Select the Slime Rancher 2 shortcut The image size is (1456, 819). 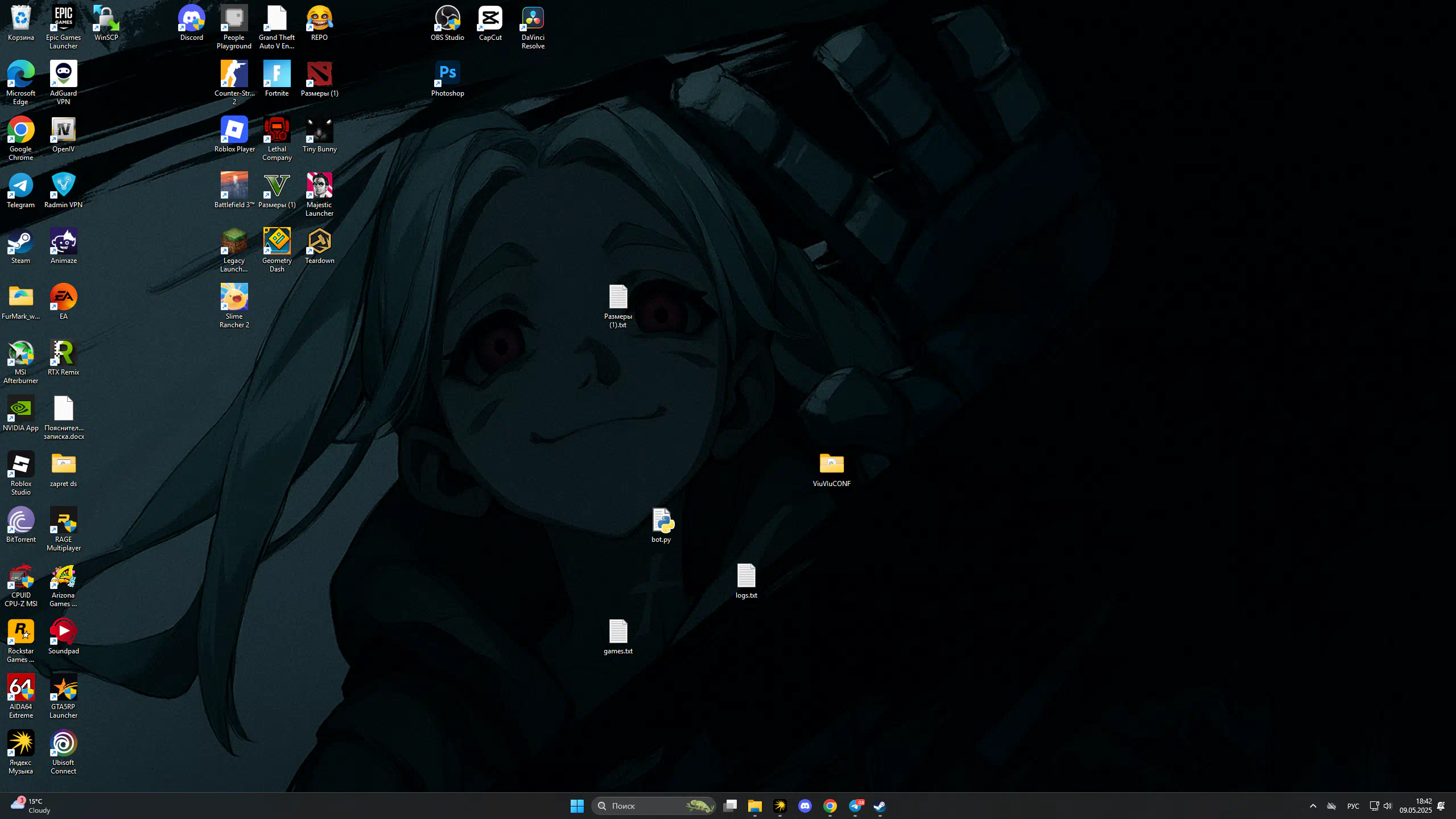[x=234, y=306]
